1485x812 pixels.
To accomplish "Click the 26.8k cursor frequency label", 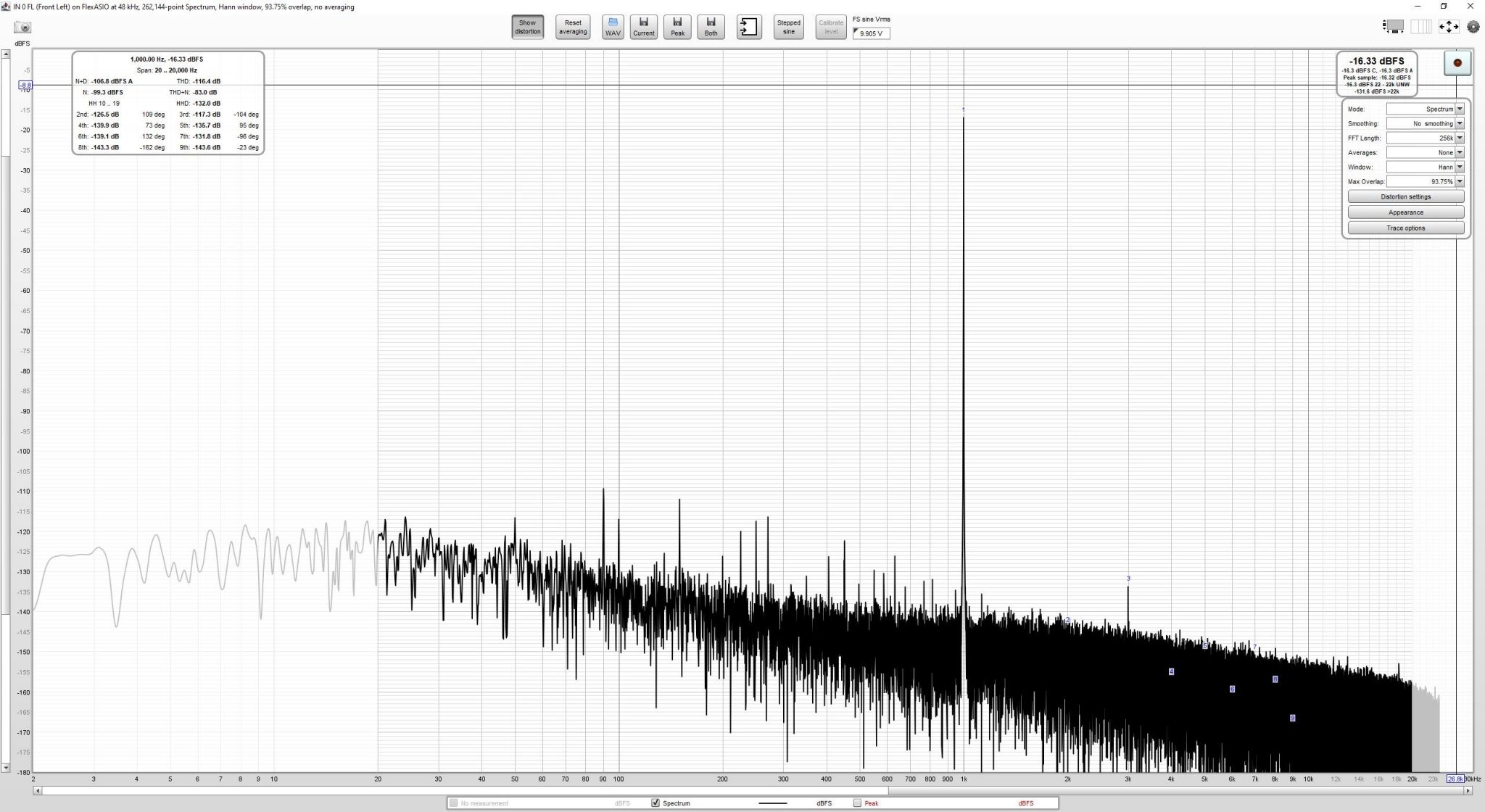I will 1455,779.
